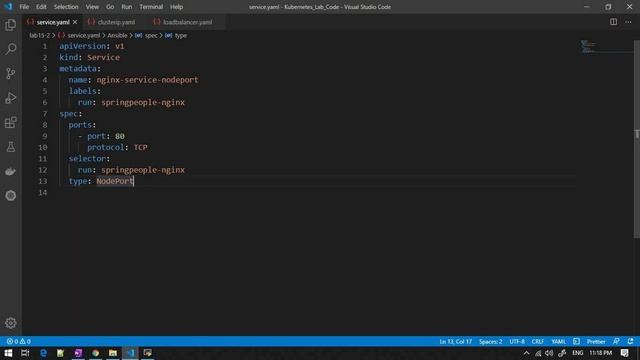Screen dimensions: 640x360
Task: Open the Windows action center icon
Action: [x=625, y=353]
